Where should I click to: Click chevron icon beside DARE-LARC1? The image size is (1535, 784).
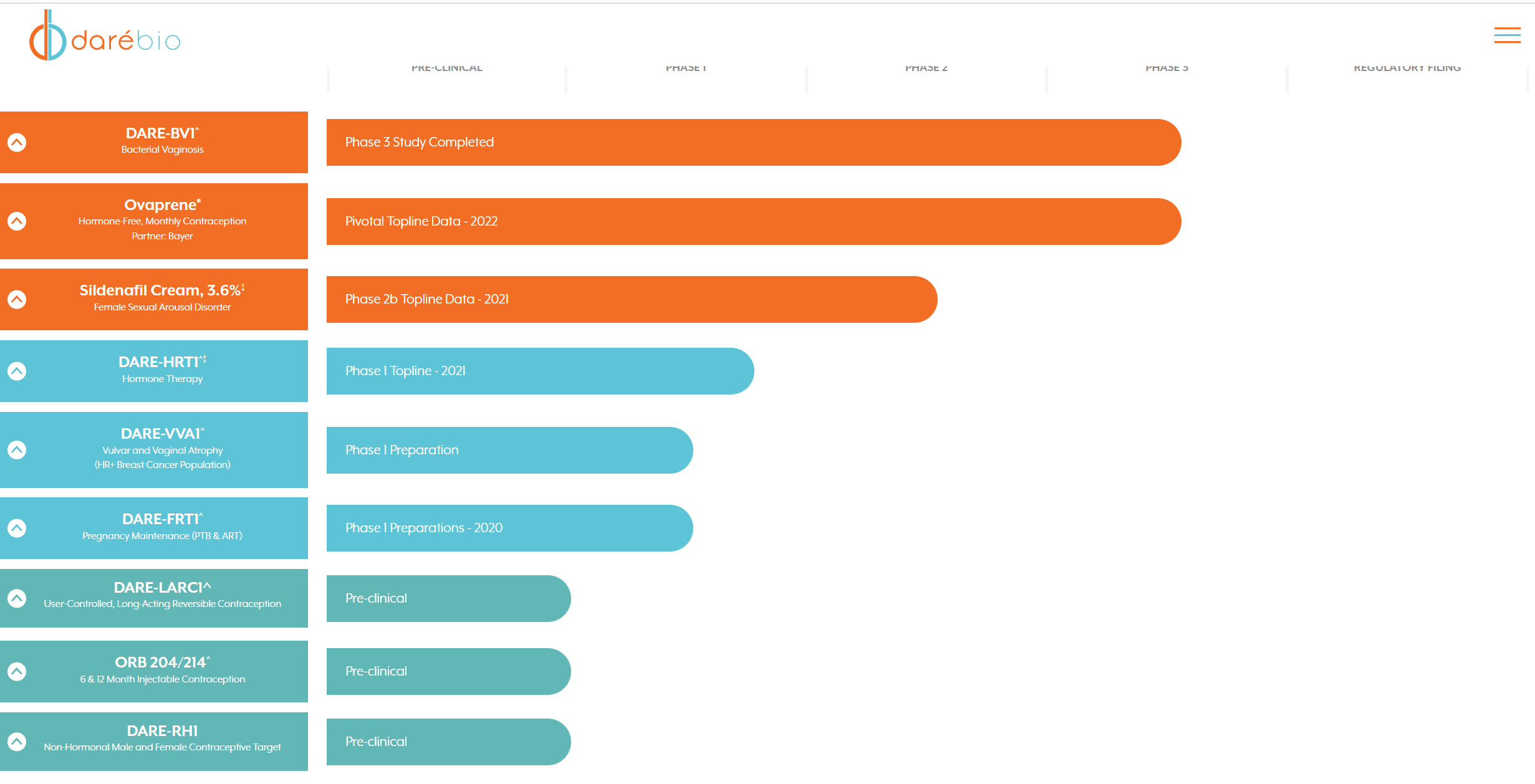tap(17, 599)
